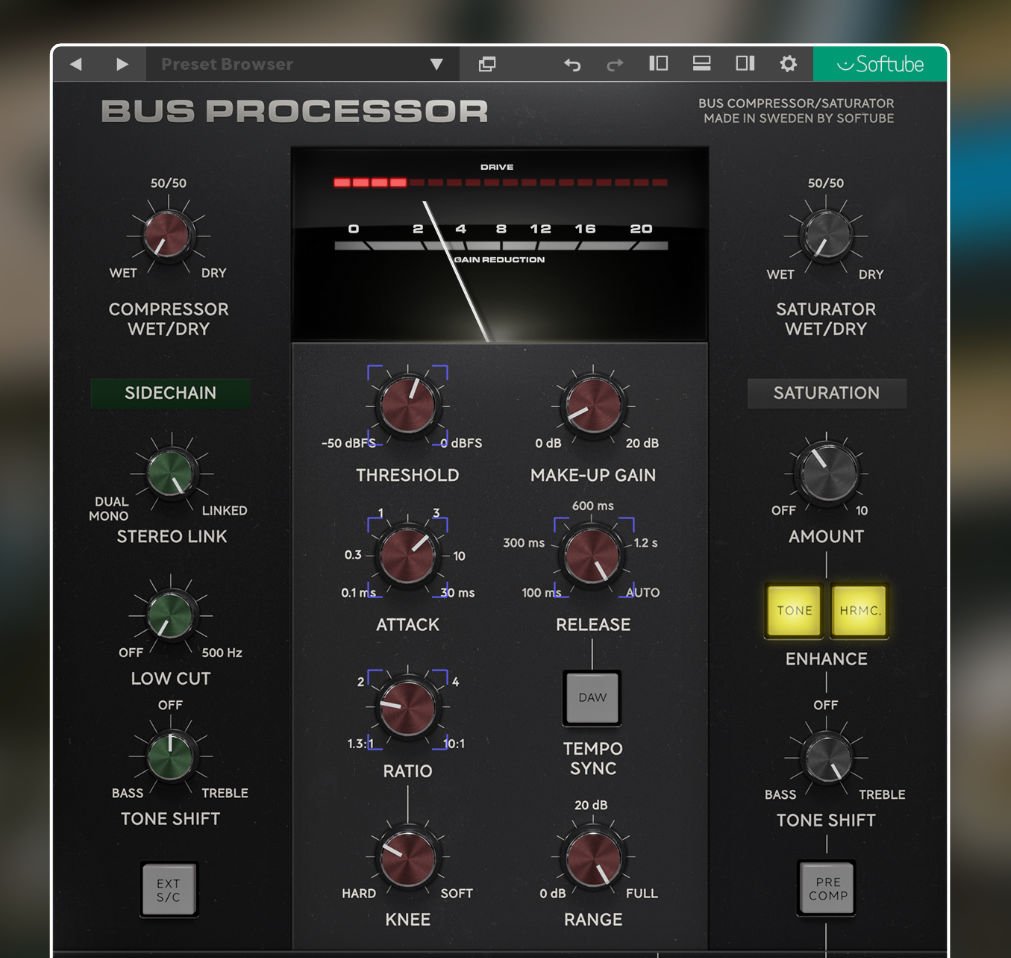Screen dimensions: 1011x958
Task: Toggle the bottom panel view
Action: point(702,63)
